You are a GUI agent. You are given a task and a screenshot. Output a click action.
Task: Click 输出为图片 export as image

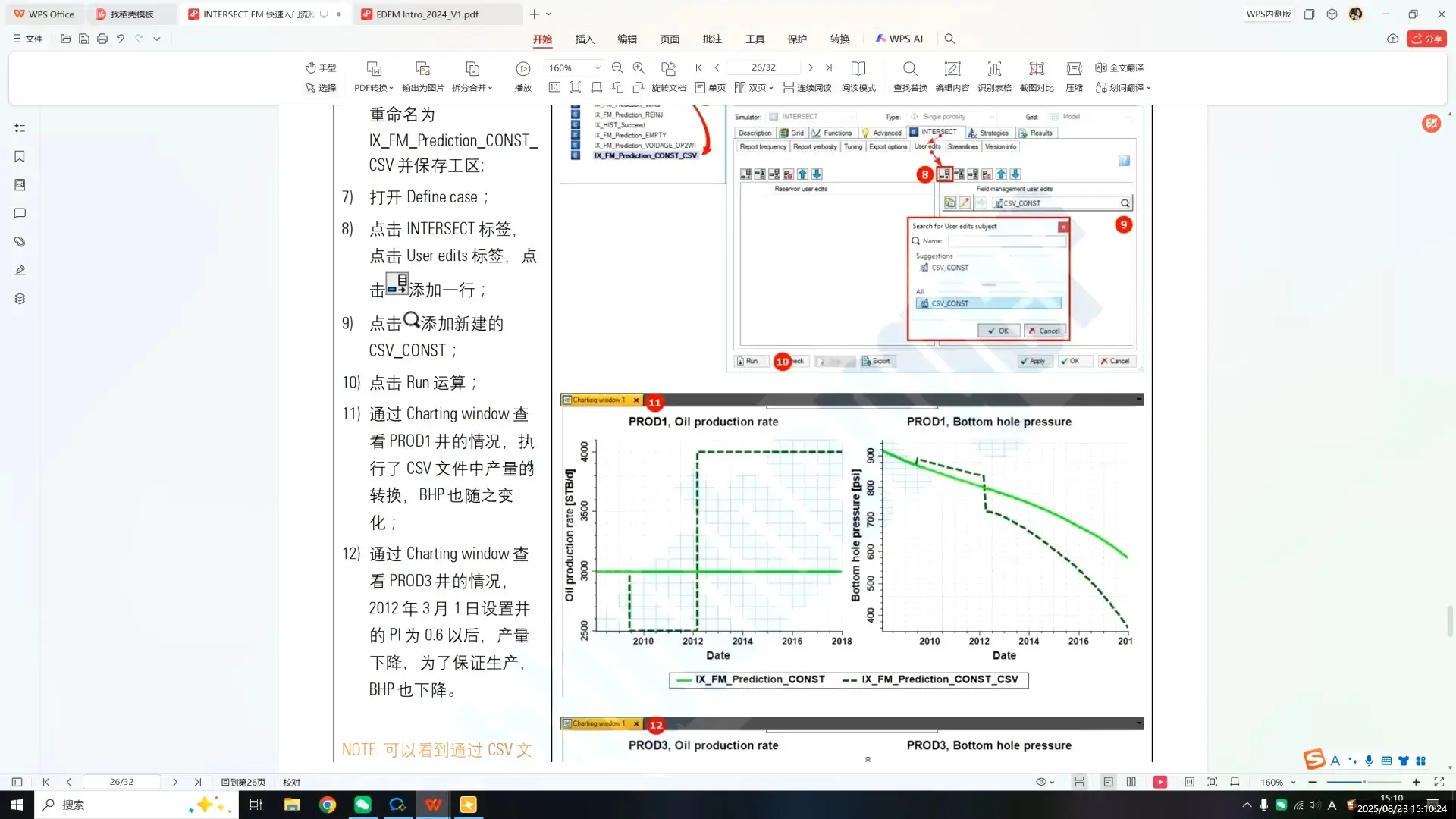point(423,77)
